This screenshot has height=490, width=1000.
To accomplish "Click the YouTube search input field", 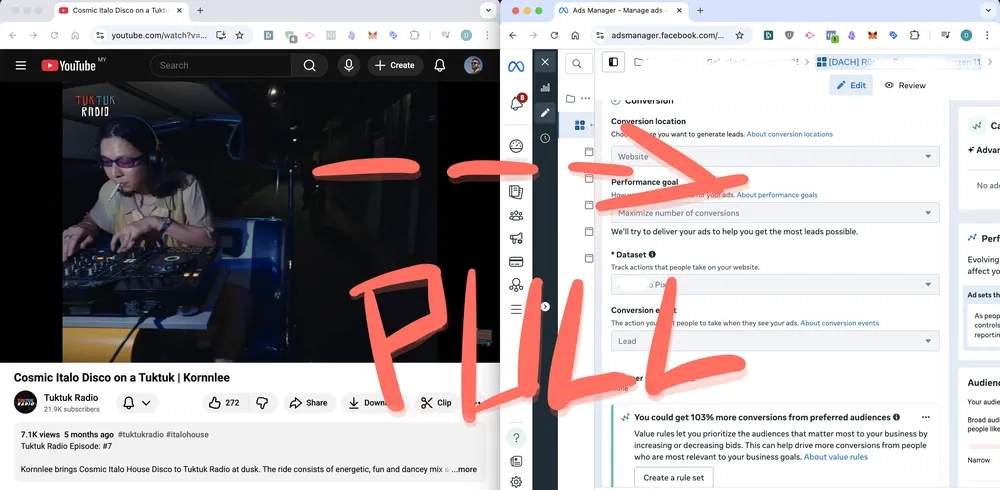I will 220,66.
